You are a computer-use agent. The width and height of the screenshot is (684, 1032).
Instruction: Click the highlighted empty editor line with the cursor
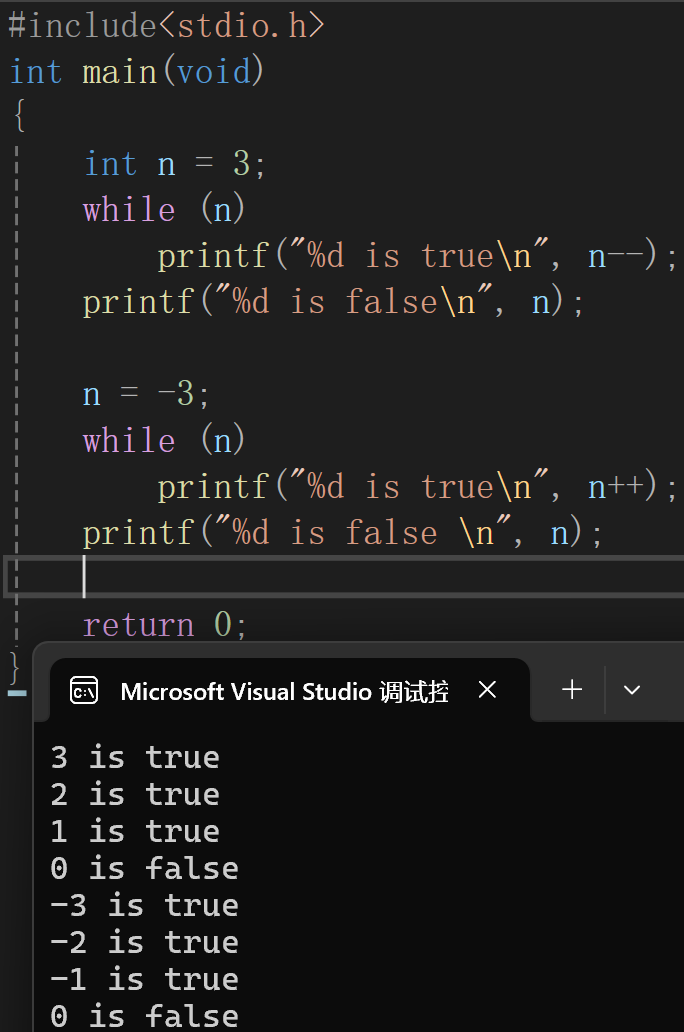[x=343, y=577]
